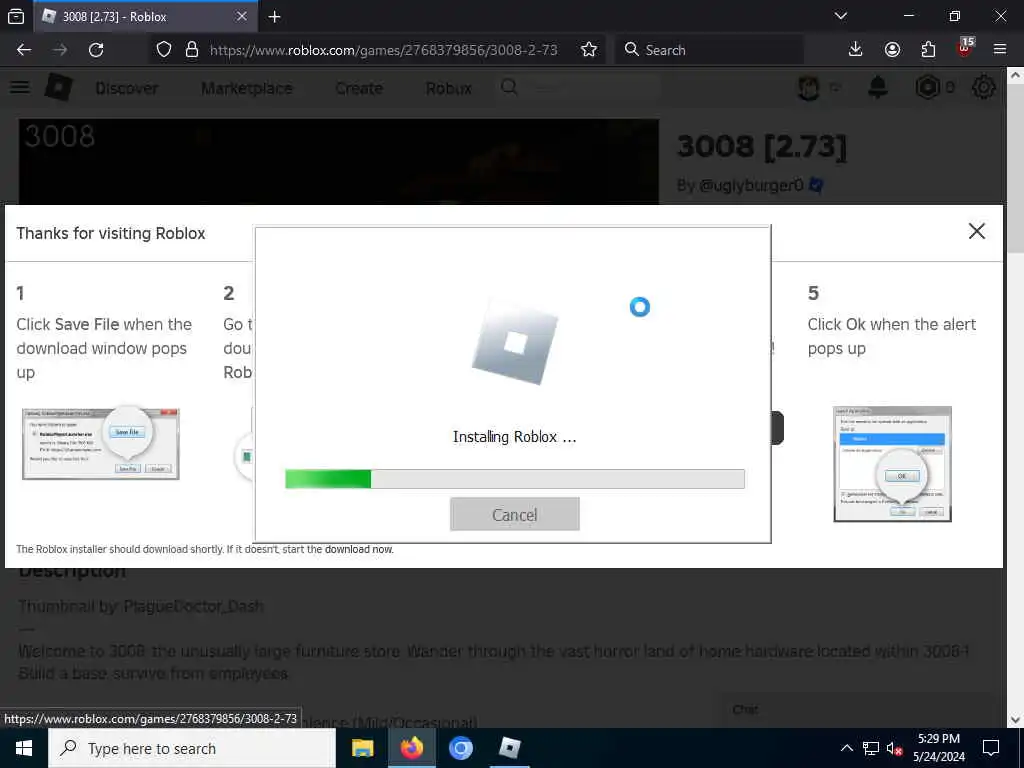This screenshot has width=1024, height=768.
Task: Open Firefox account icon
Action: (x=892, y=50)
